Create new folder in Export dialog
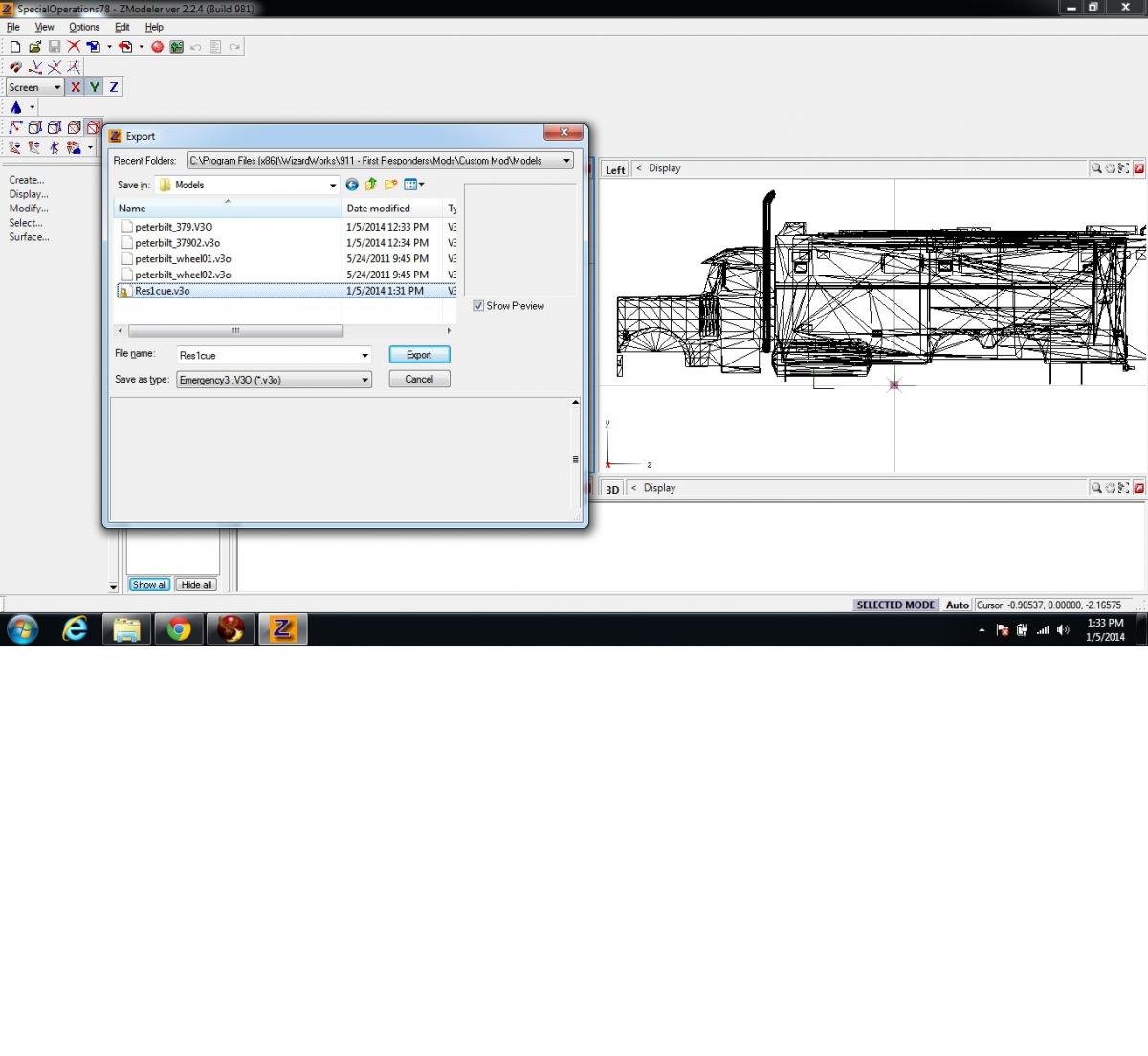Screen dimensions: 1148x1056 [x=390, y=185]
